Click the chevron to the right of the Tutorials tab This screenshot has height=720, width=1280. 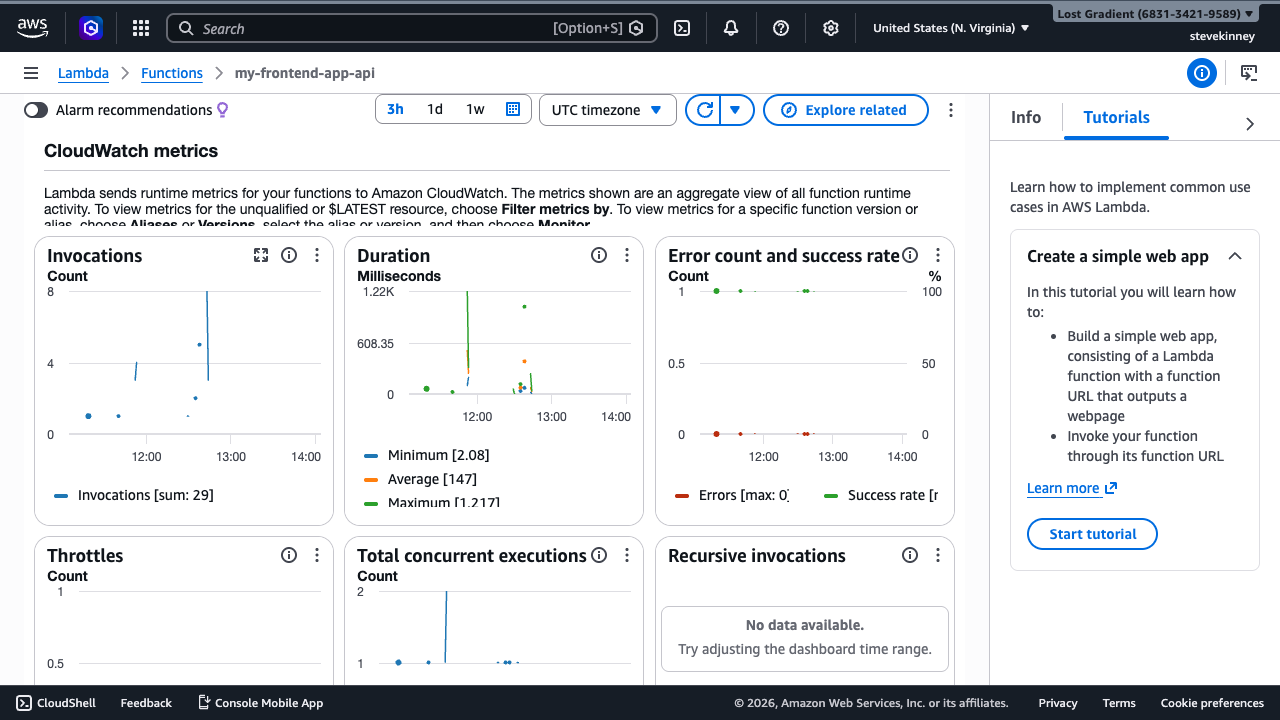coord(1250,123)
